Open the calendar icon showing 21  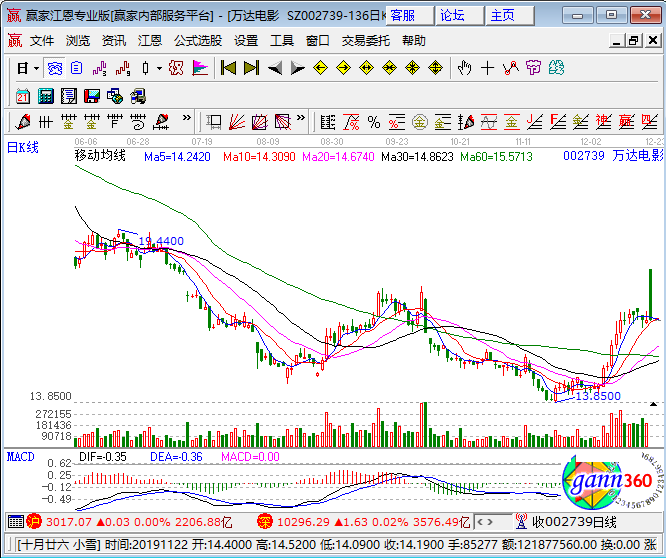[23, 96]
